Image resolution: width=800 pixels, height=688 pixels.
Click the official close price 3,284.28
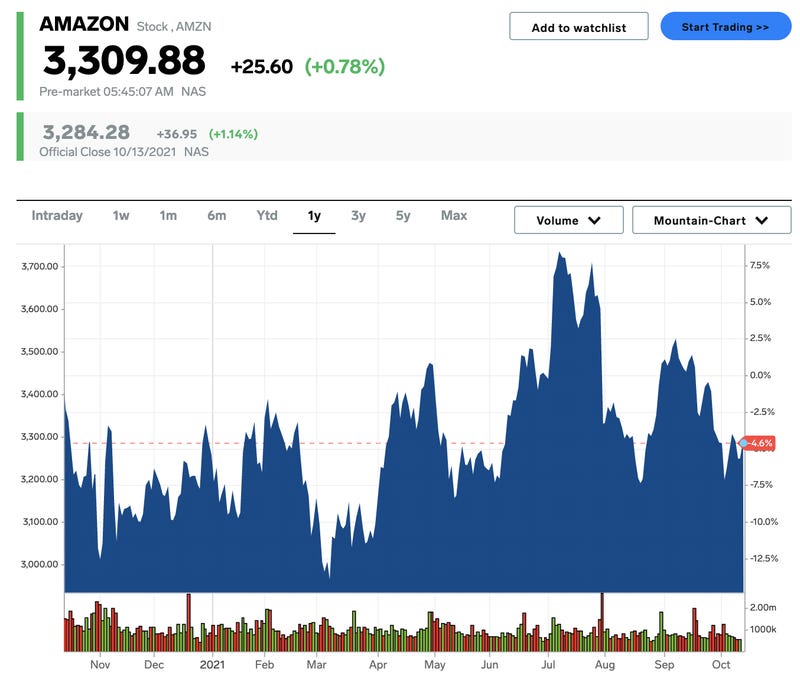pos(86,132)
